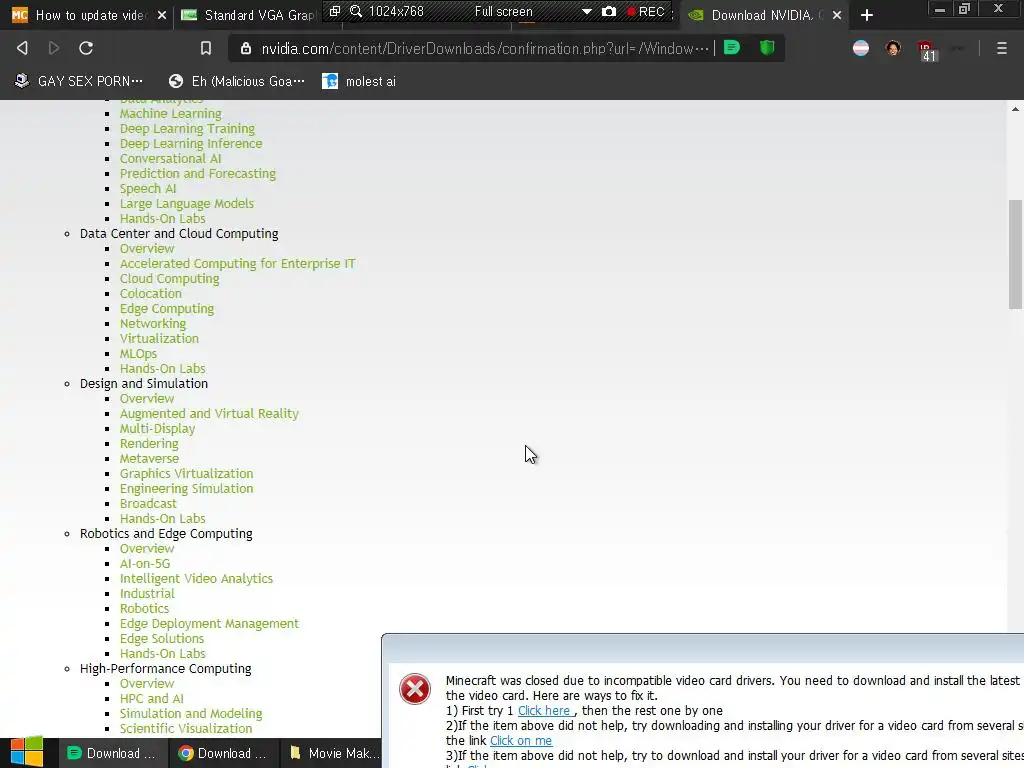This screenshot has width=1024, height=768.
Task: Bookmark this page with the bookmark icon
Action: pyautogui.click(x=206, y=48)
